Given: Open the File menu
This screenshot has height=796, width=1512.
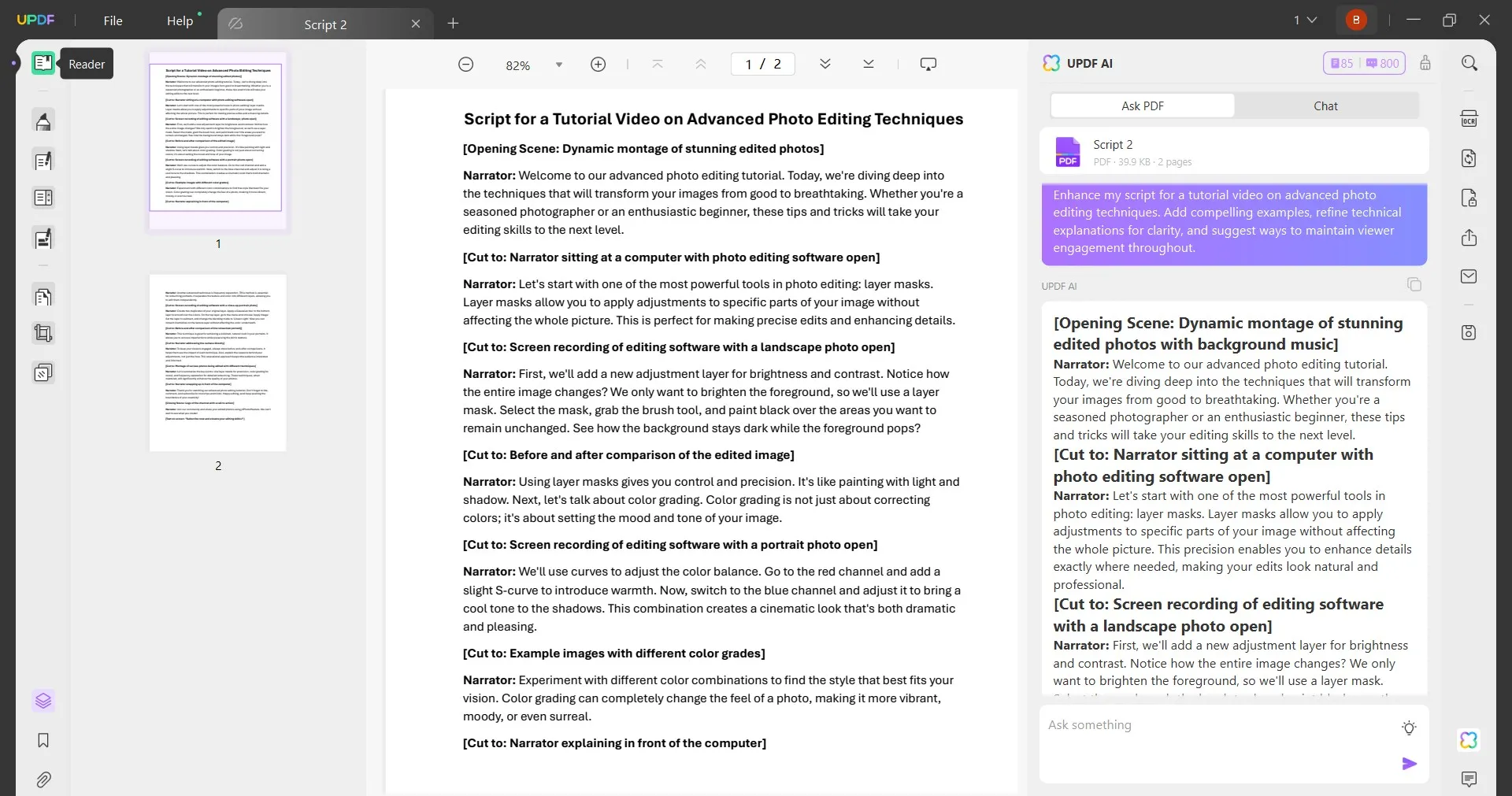Looking at the screenshot, I should click(x=113, y=20).
